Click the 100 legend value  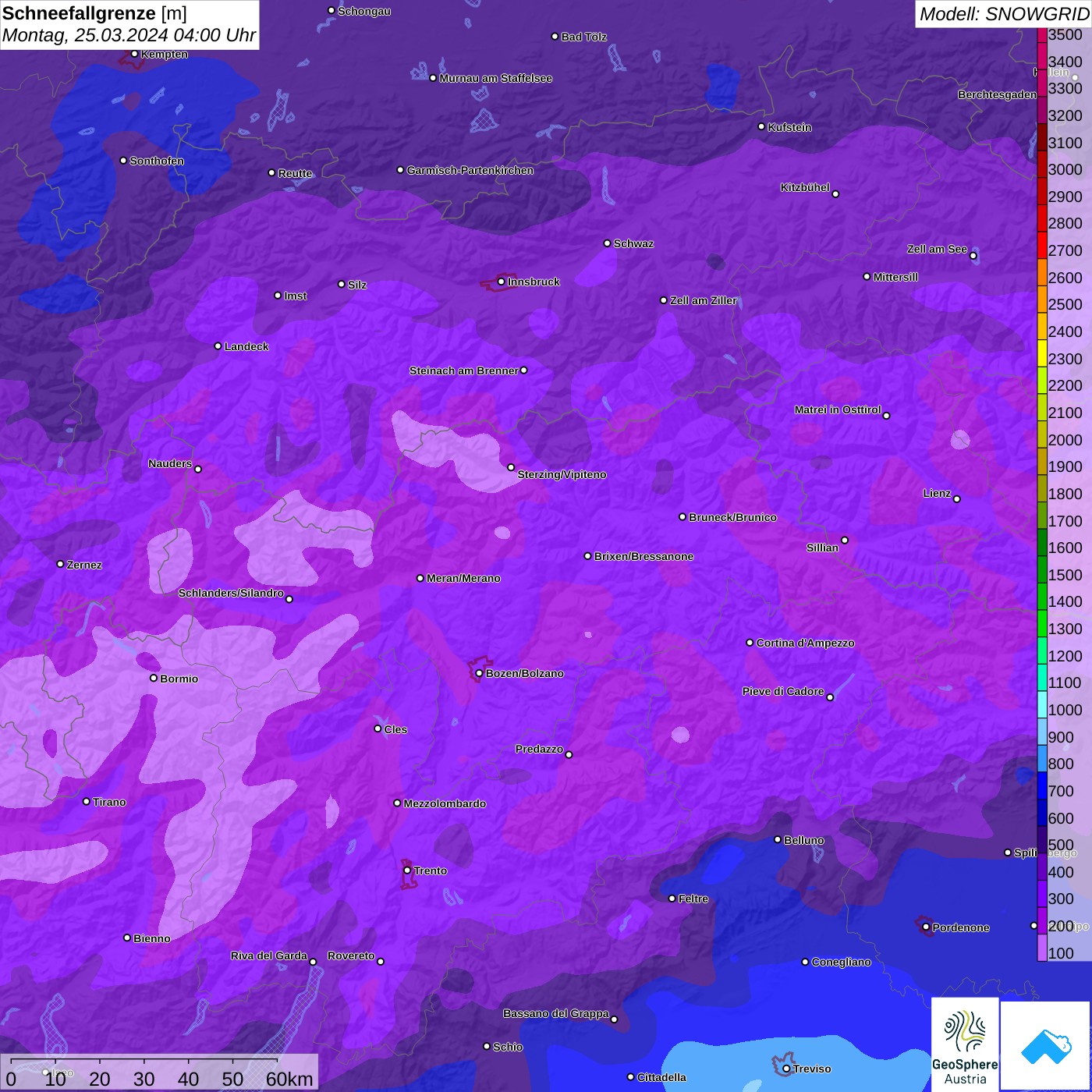pyautogui.click(x=1062, y=953)
